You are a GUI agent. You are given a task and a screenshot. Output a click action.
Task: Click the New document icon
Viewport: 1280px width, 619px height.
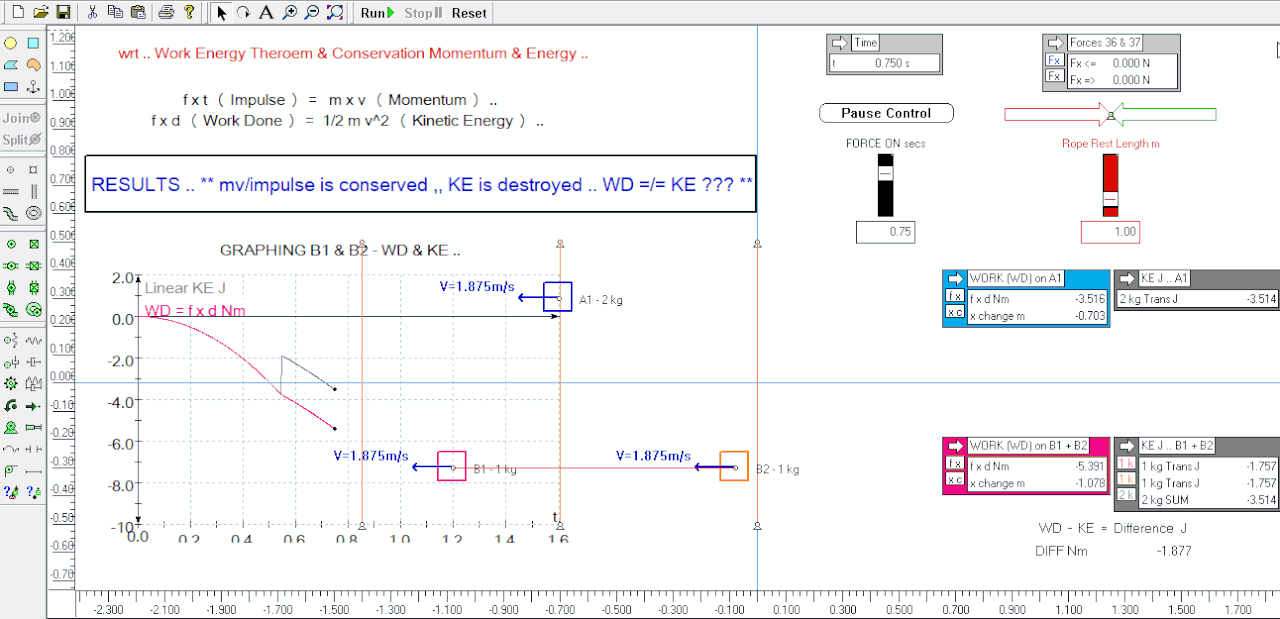[x=17, y=12]
